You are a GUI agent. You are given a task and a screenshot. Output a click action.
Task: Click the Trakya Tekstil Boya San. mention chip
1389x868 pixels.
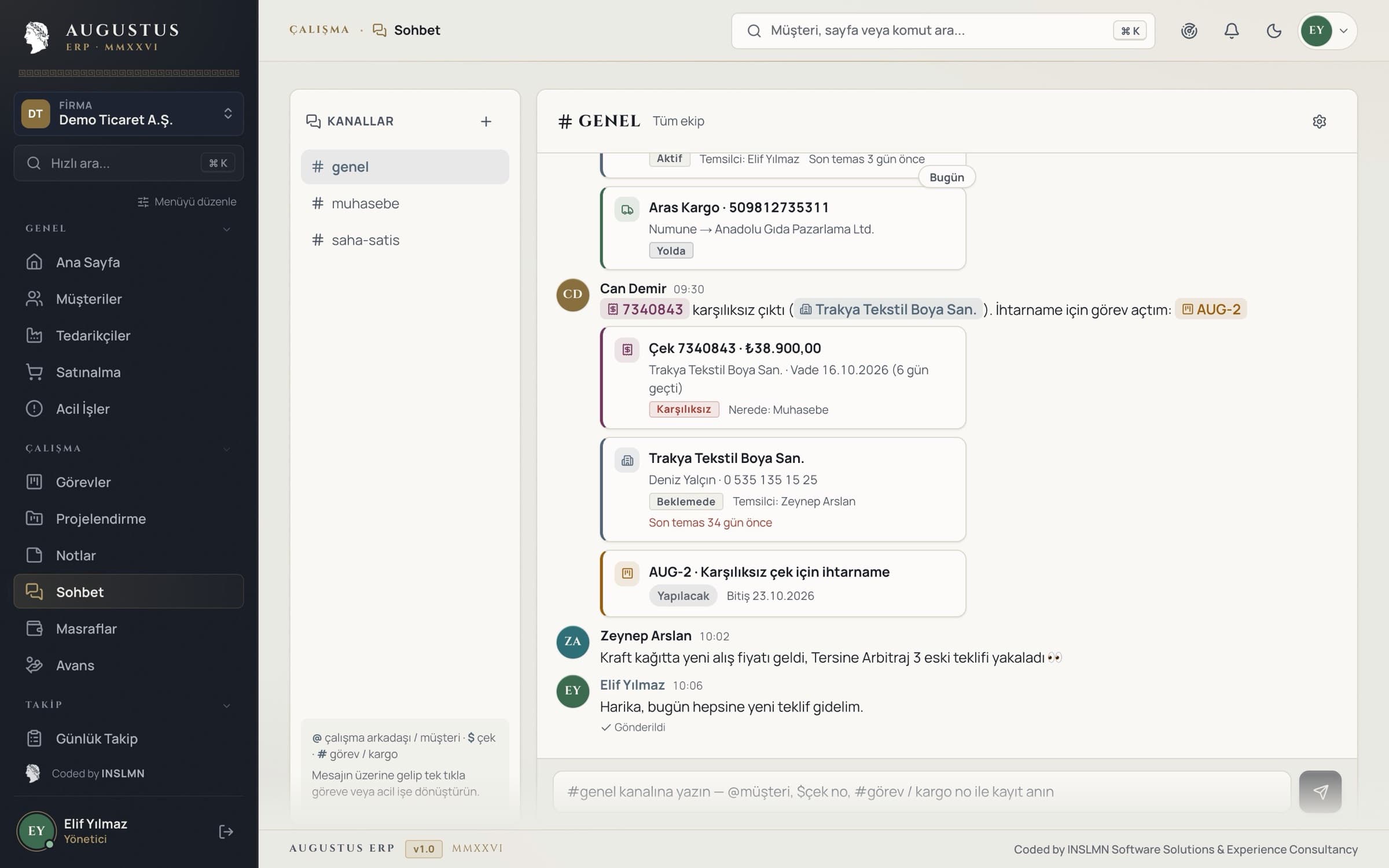click(x=888, y=309)
